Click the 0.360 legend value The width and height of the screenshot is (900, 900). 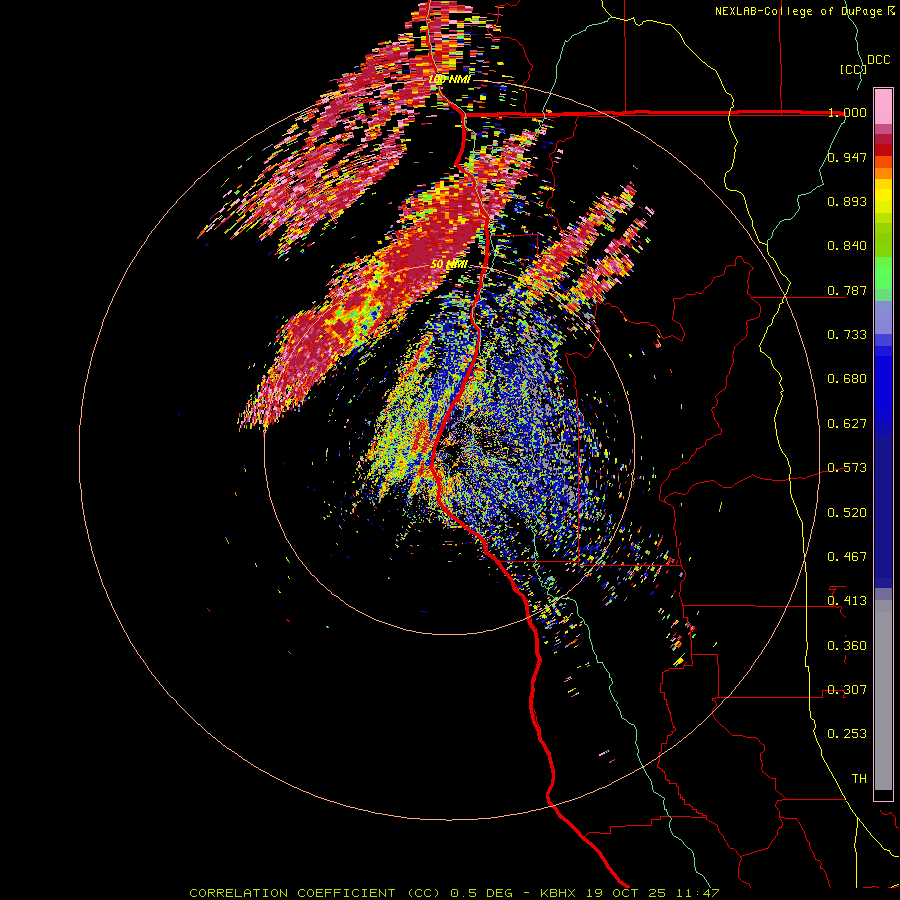[847, 646]
